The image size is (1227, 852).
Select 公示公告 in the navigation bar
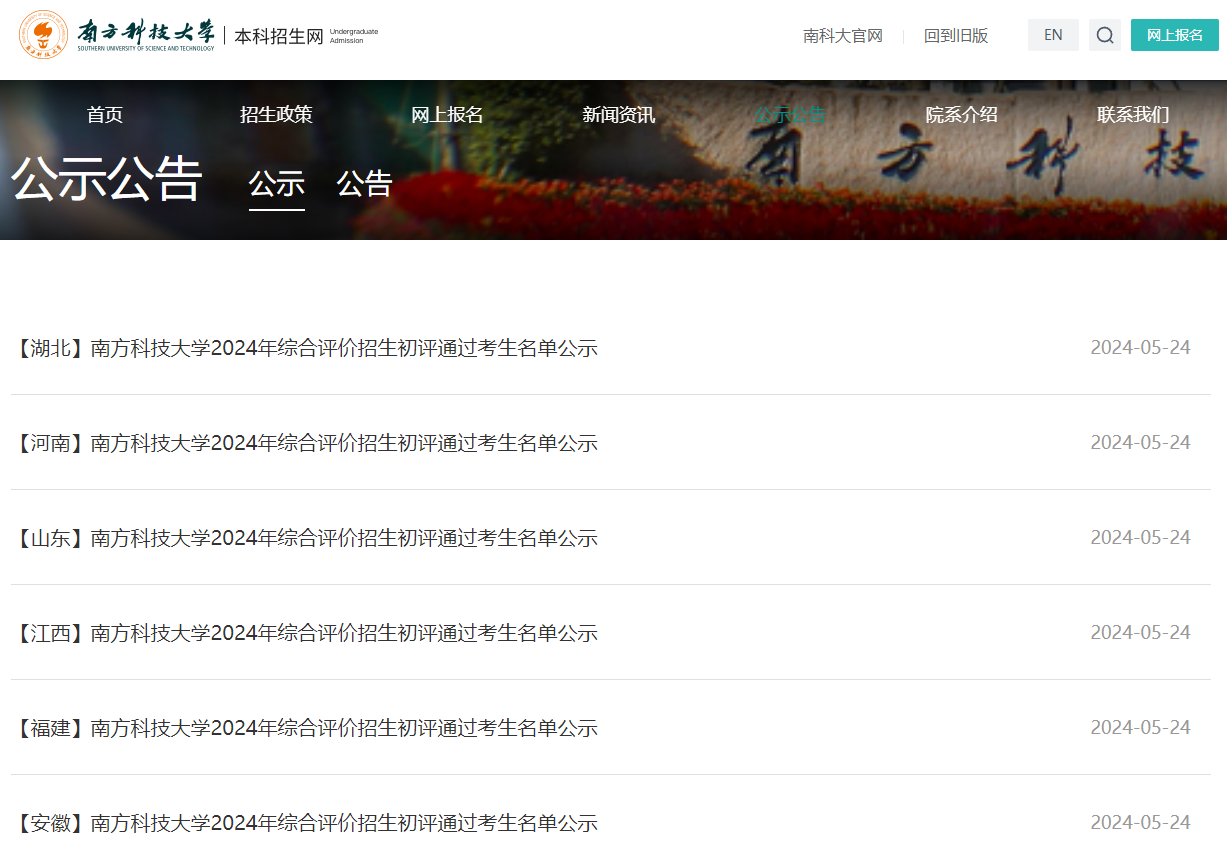coord(790,115)
